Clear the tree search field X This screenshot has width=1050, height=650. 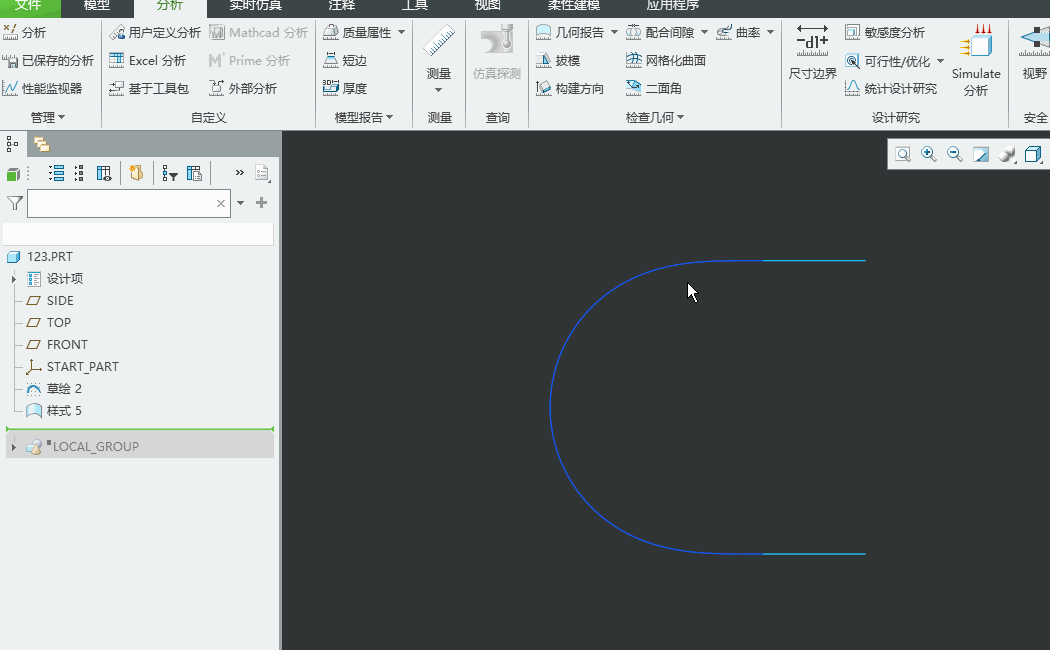coord(220,204)
